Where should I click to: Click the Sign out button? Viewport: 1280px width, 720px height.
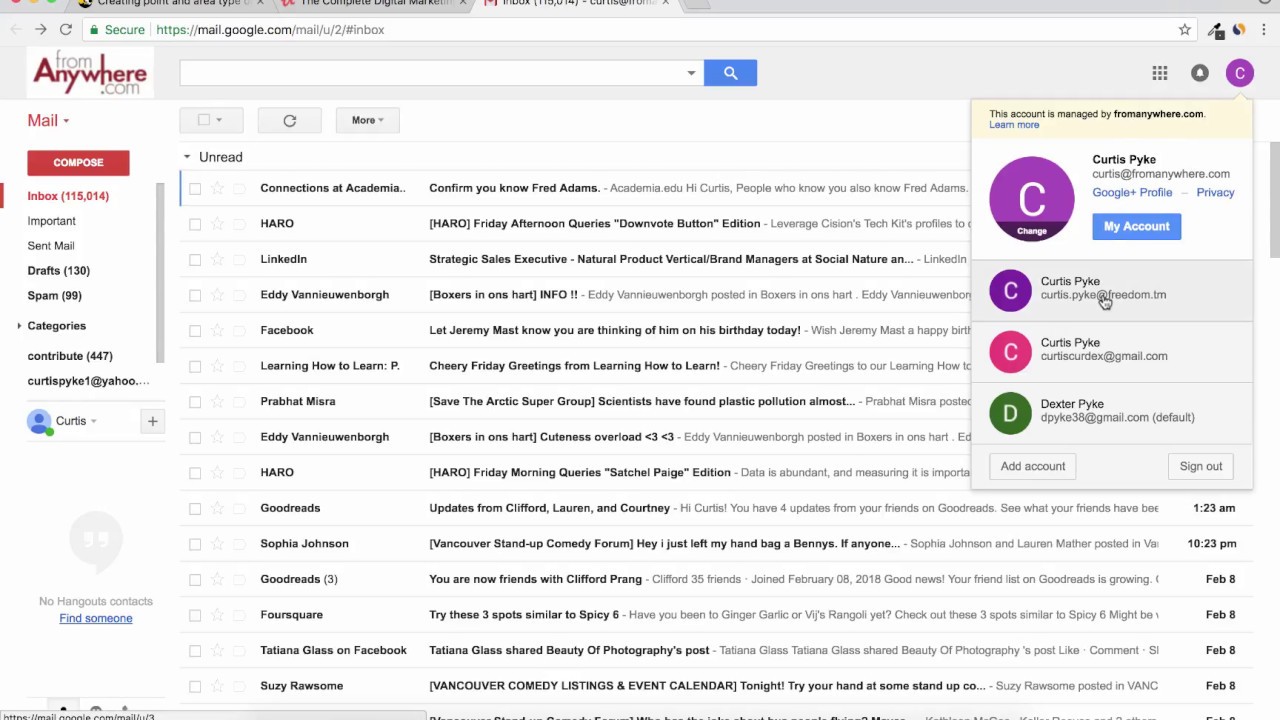pyautogui.click(x=1200, y=466)
